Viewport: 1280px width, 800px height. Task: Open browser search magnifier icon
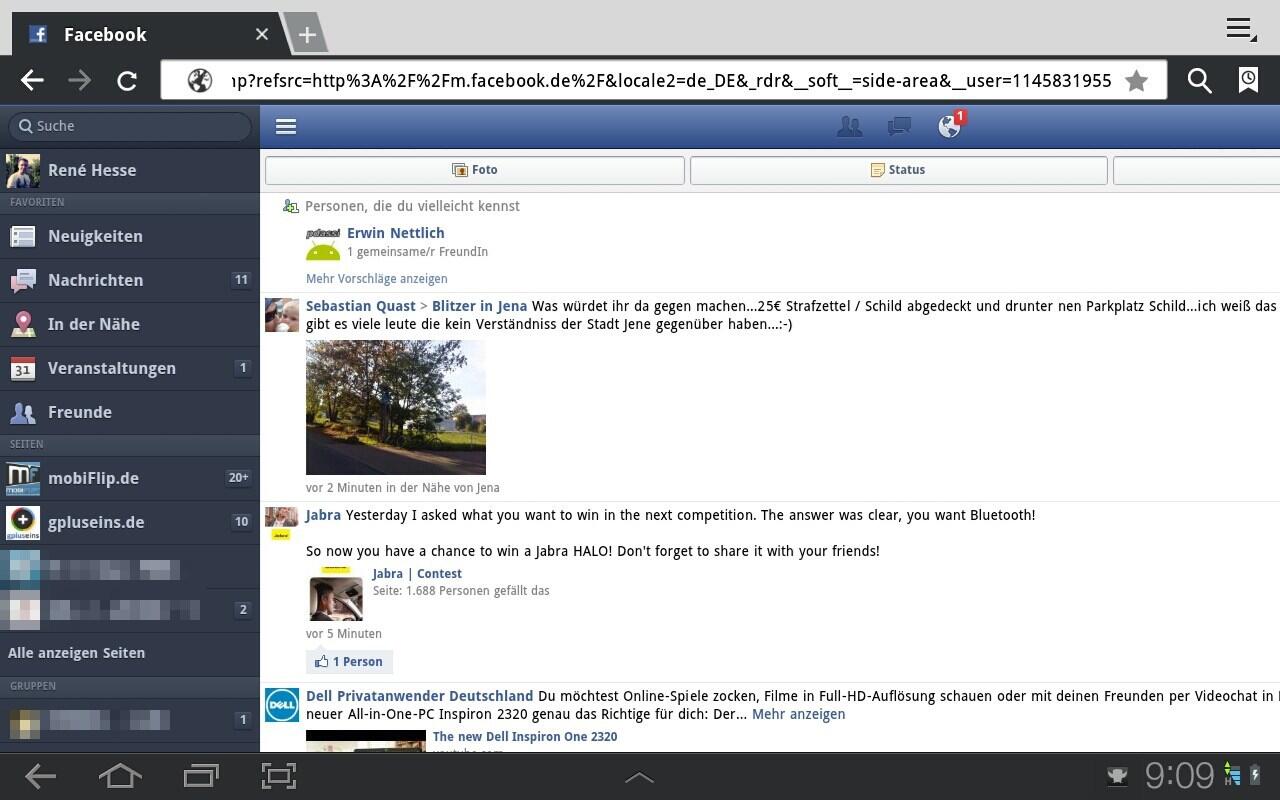[x=1199, y=81]
